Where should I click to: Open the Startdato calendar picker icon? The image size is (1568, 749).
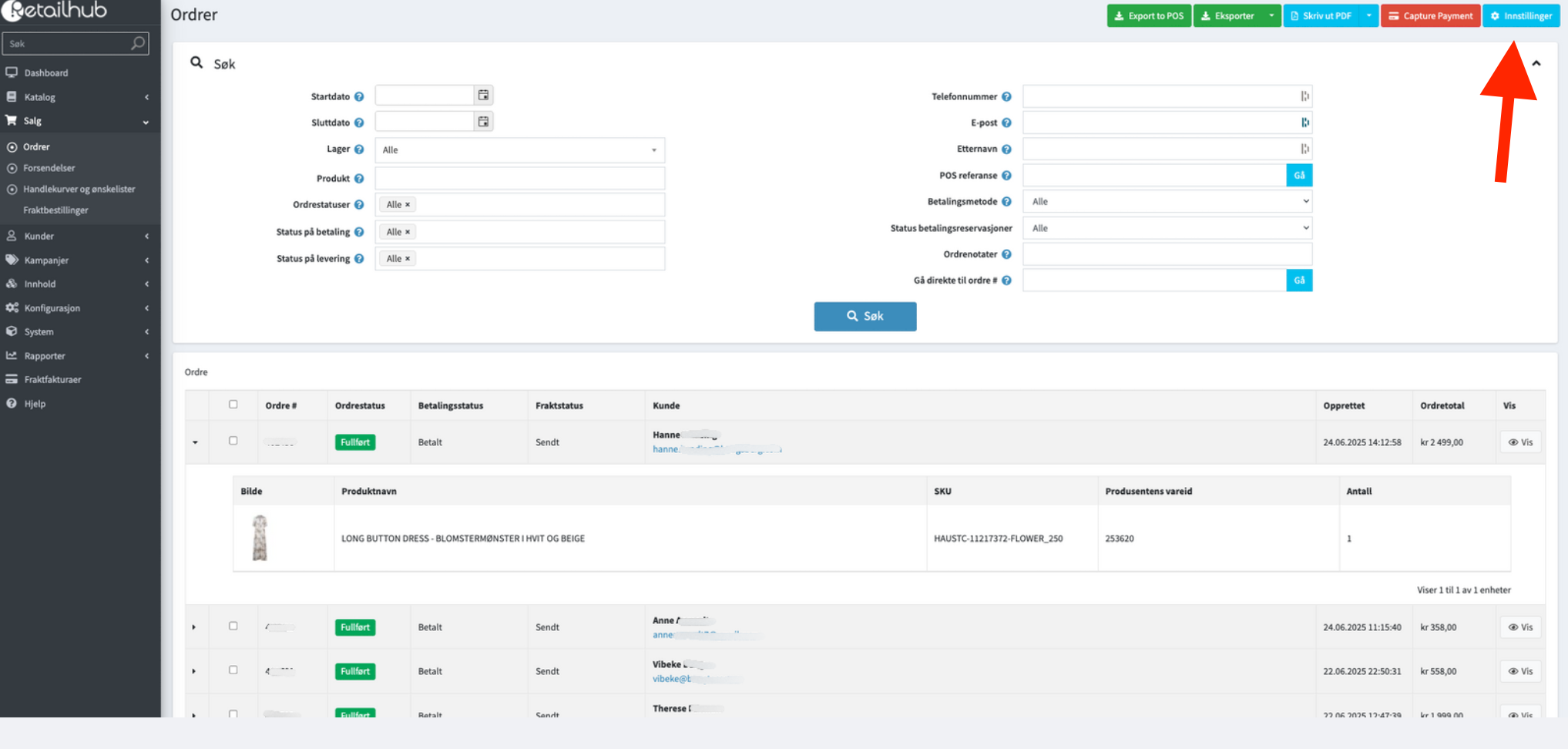click(483, 96)
